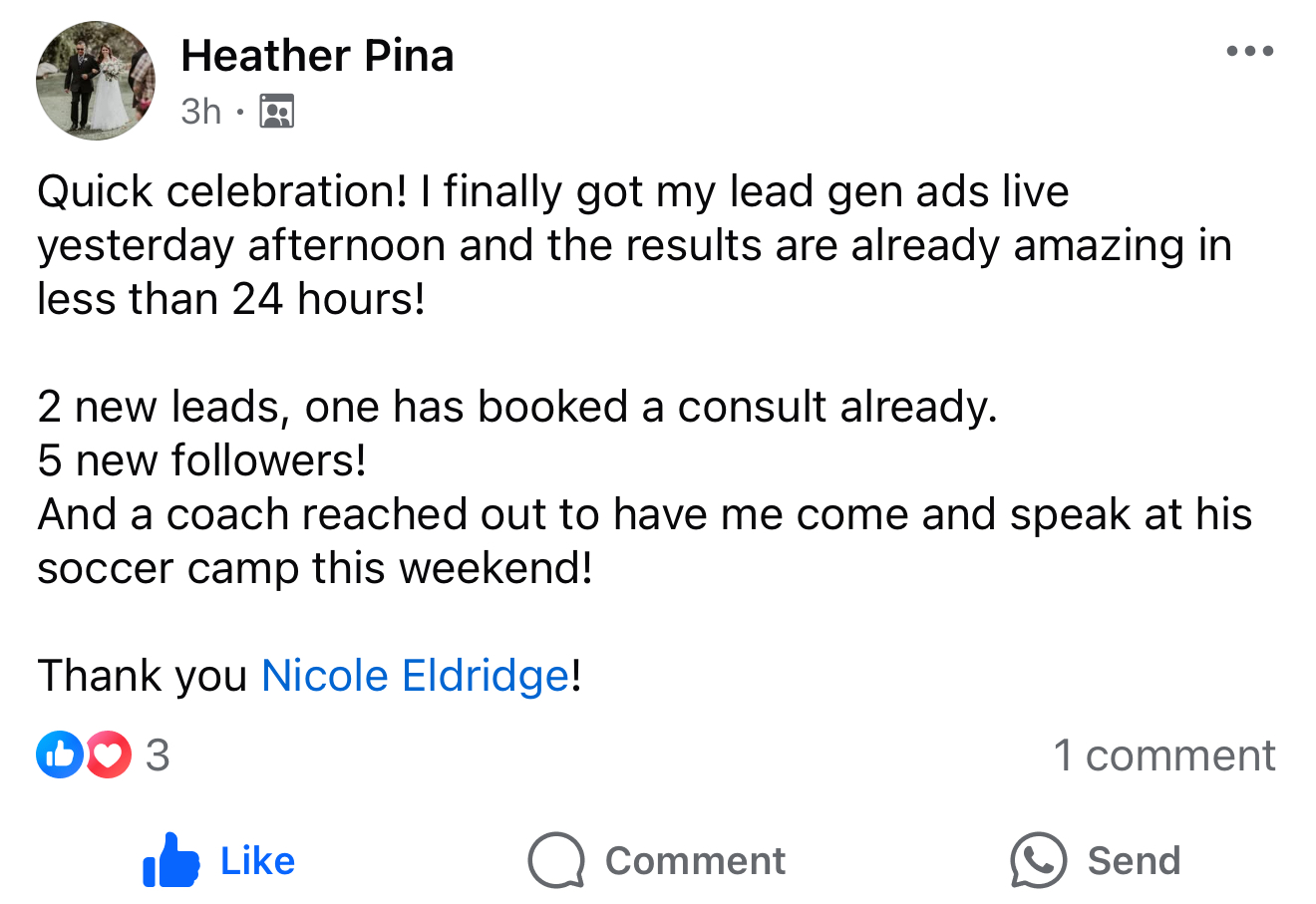
Task: Click the blue thumbs-up reaction icon
Action: click(x=60, y=754)
